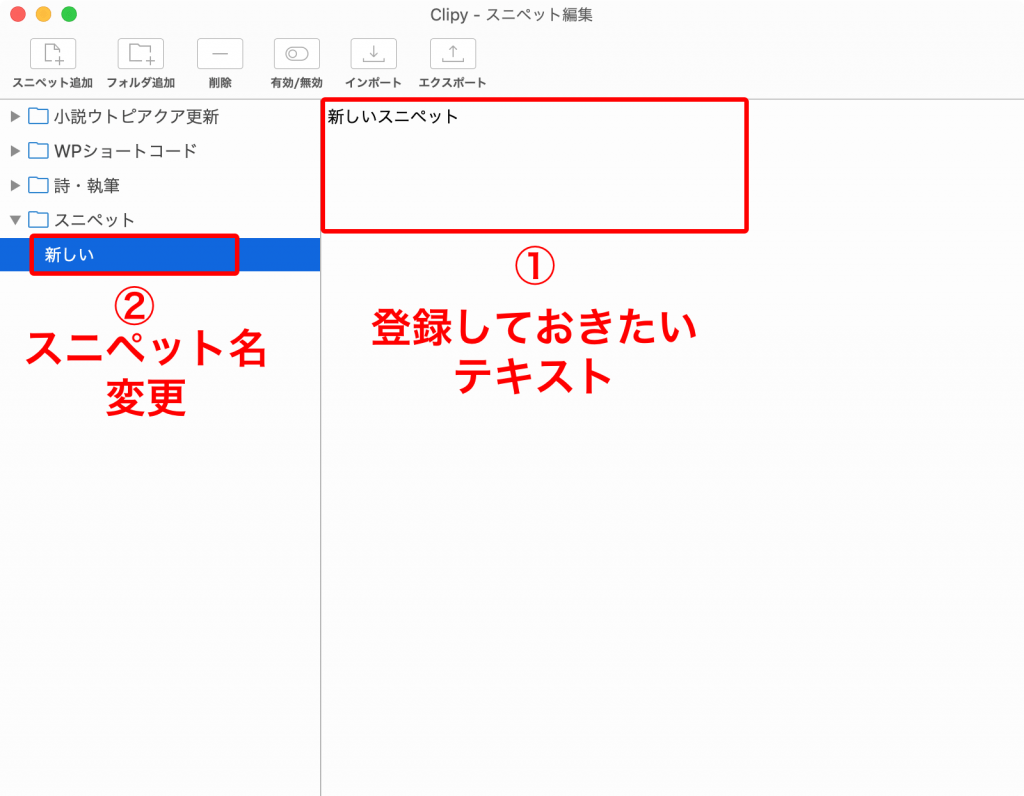Minimize the window with the yellow button
The width and height of the screenshot is (1024, 796).
coord(44,14)
